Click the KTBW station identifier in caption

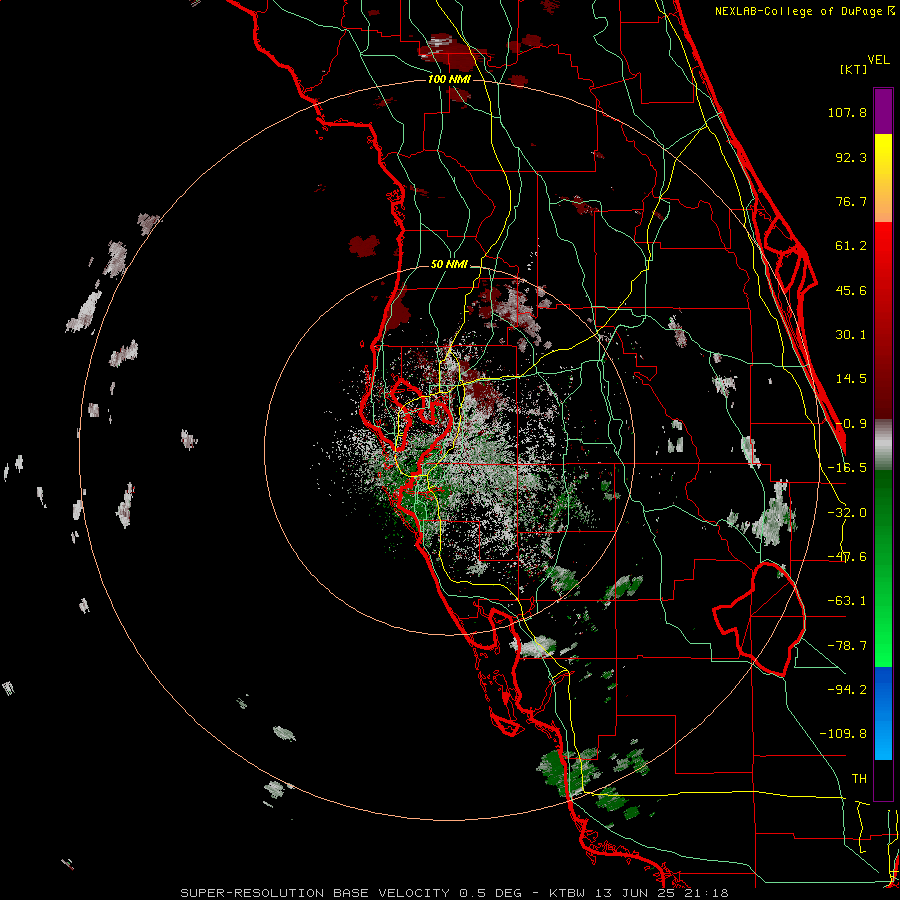click(x=568, y=893)
